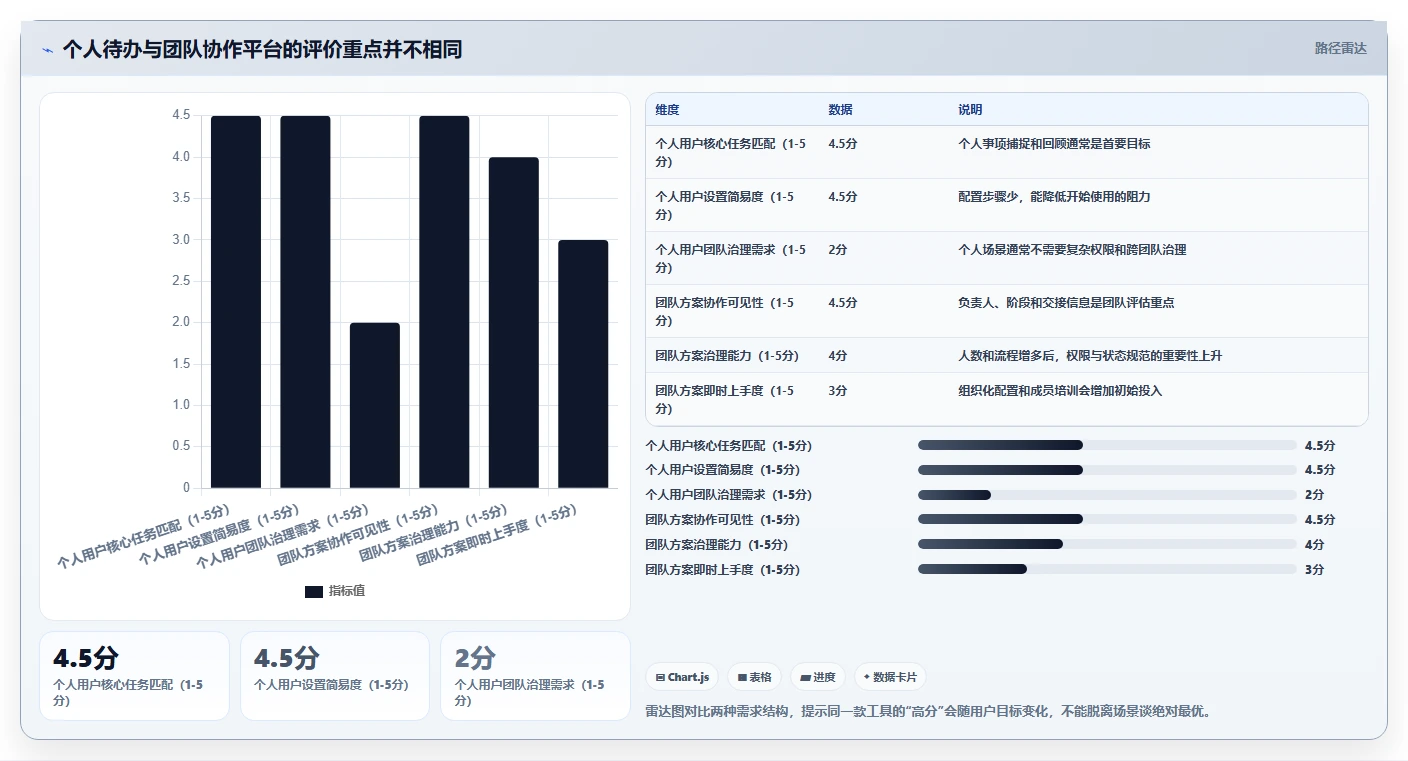Click the Chart.js chip
This screenshot has height=761, width=1408.
coord(682,677)
